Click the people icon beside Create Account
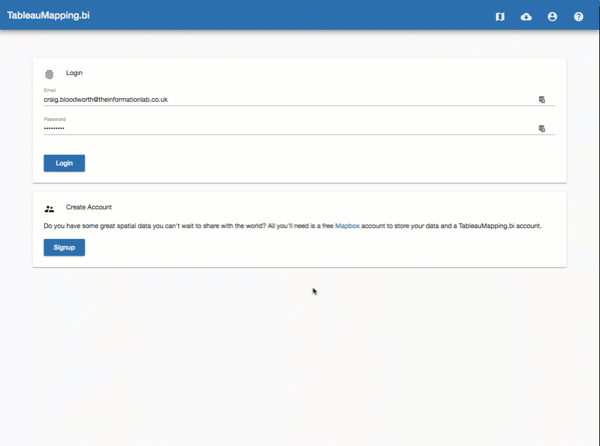The image size is (600, 446). point(49,209)
